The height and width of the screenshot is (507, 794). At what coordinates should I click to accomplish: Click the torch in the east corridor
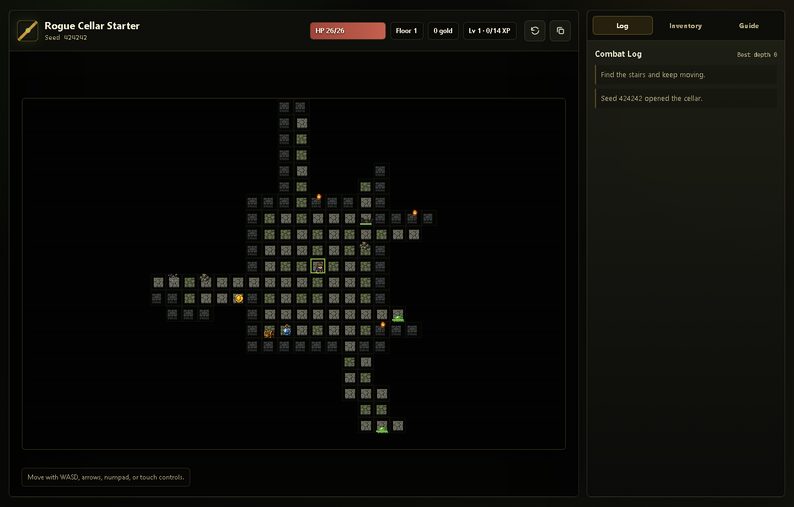click(x=414, y=214)
